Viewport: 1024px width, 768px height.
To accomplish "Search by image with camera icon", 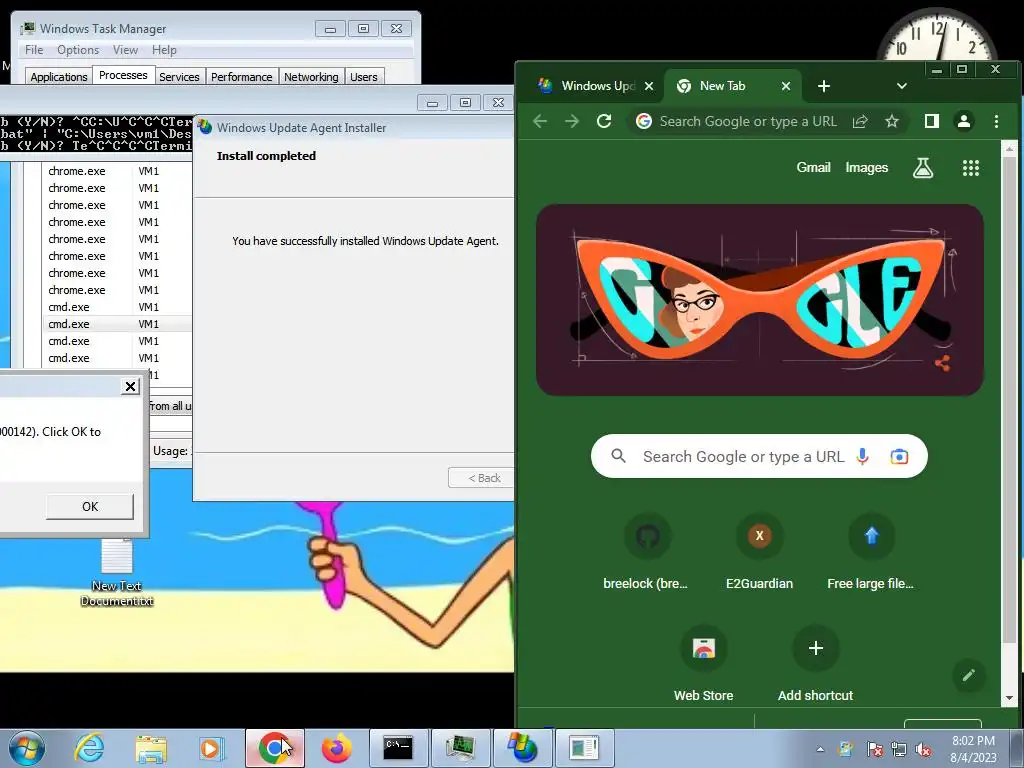I will click(899, 456).
